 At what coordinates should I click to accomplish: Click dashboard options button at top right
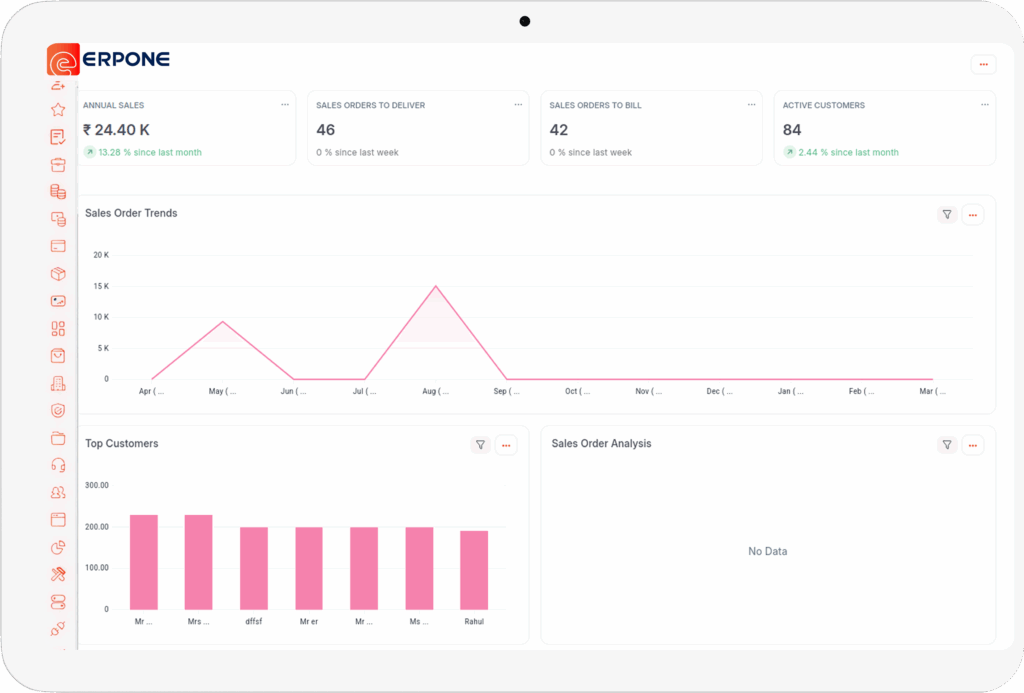tap(983, 64)
